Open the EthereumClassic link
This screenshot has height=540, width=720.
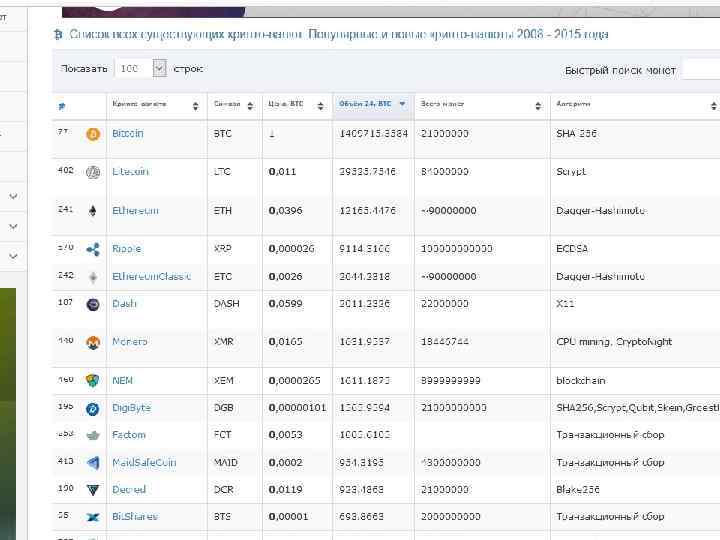[x=152, y=276]
